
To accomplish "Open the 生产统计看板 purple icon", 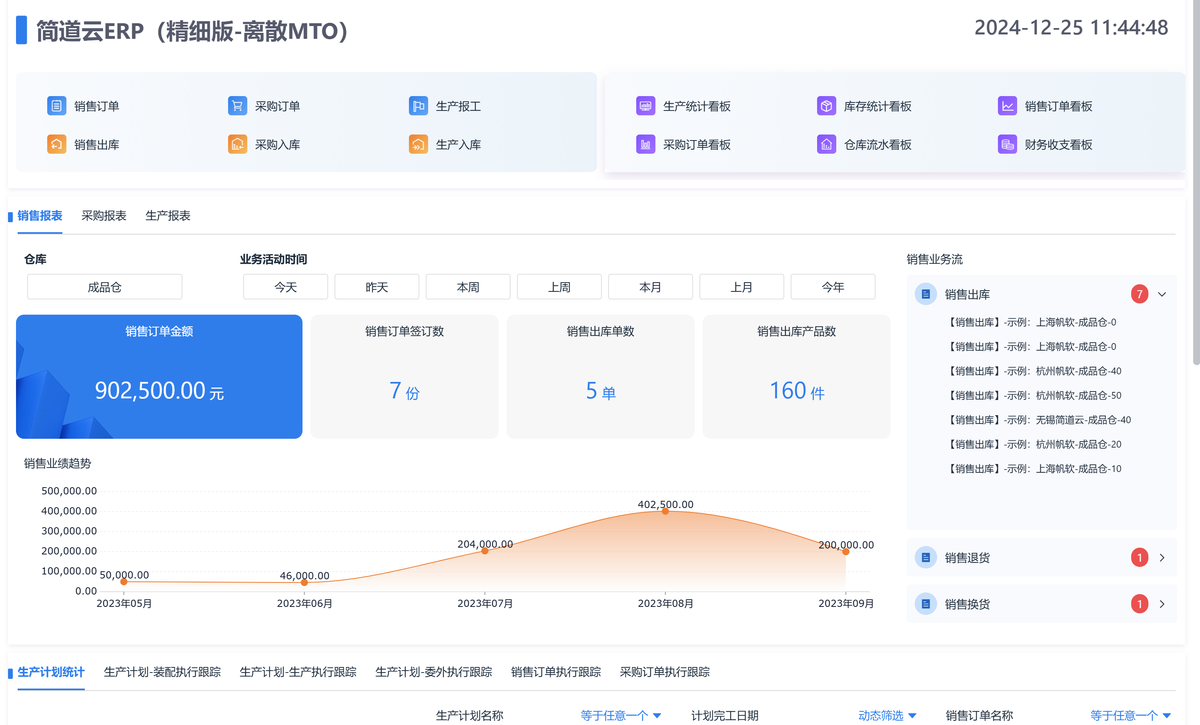I will click(x=645, y=106).
